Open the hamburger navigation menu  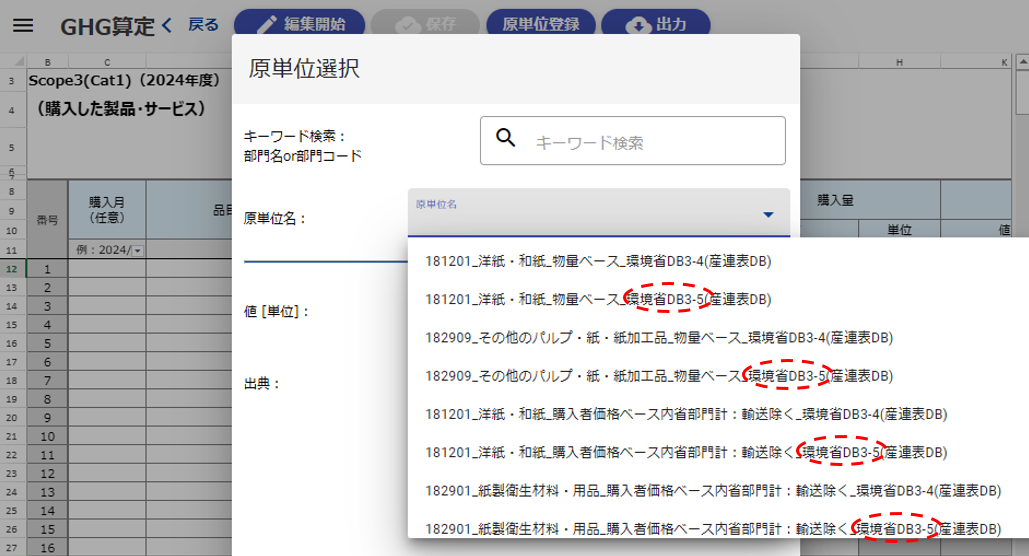(x=23, y=26)
